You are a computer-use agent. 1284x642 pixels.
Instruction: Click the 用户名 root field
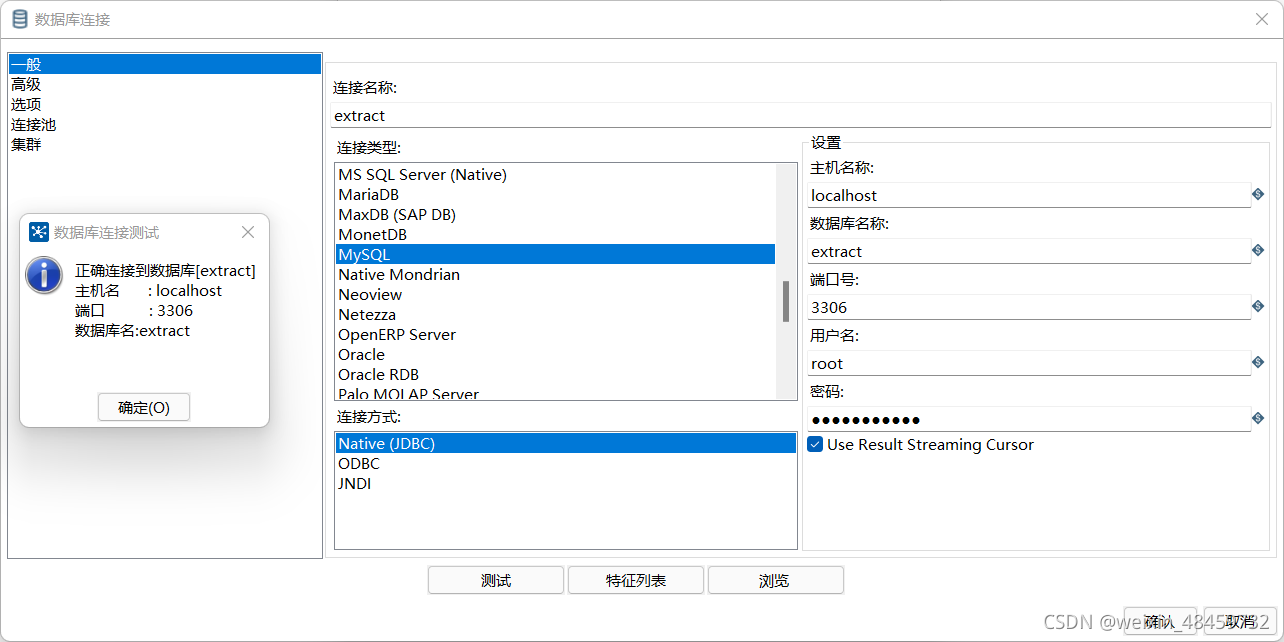pos(1029,363)
